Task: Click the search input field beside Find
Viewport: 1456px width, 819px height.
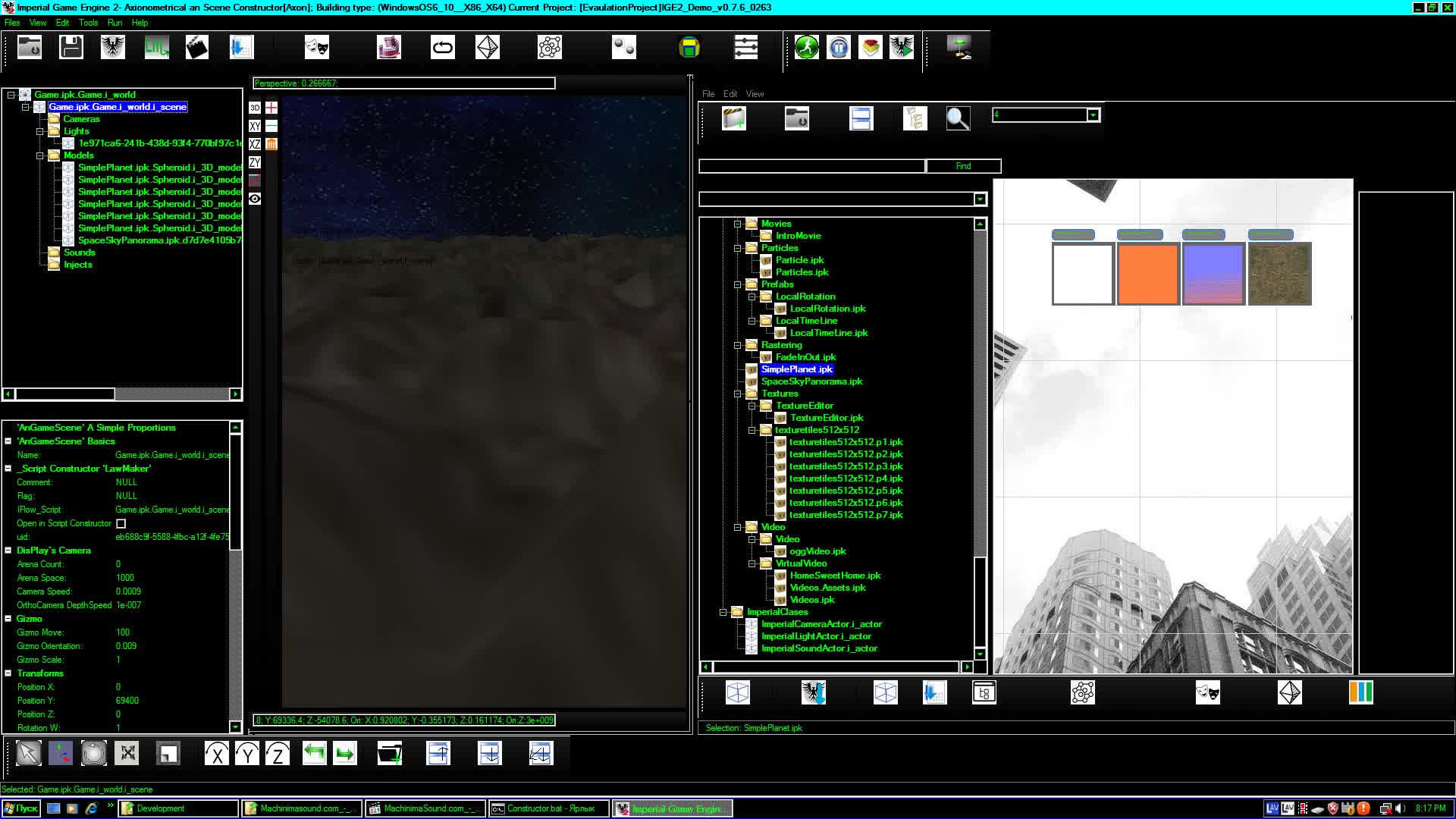Action: tap(811, 166)
